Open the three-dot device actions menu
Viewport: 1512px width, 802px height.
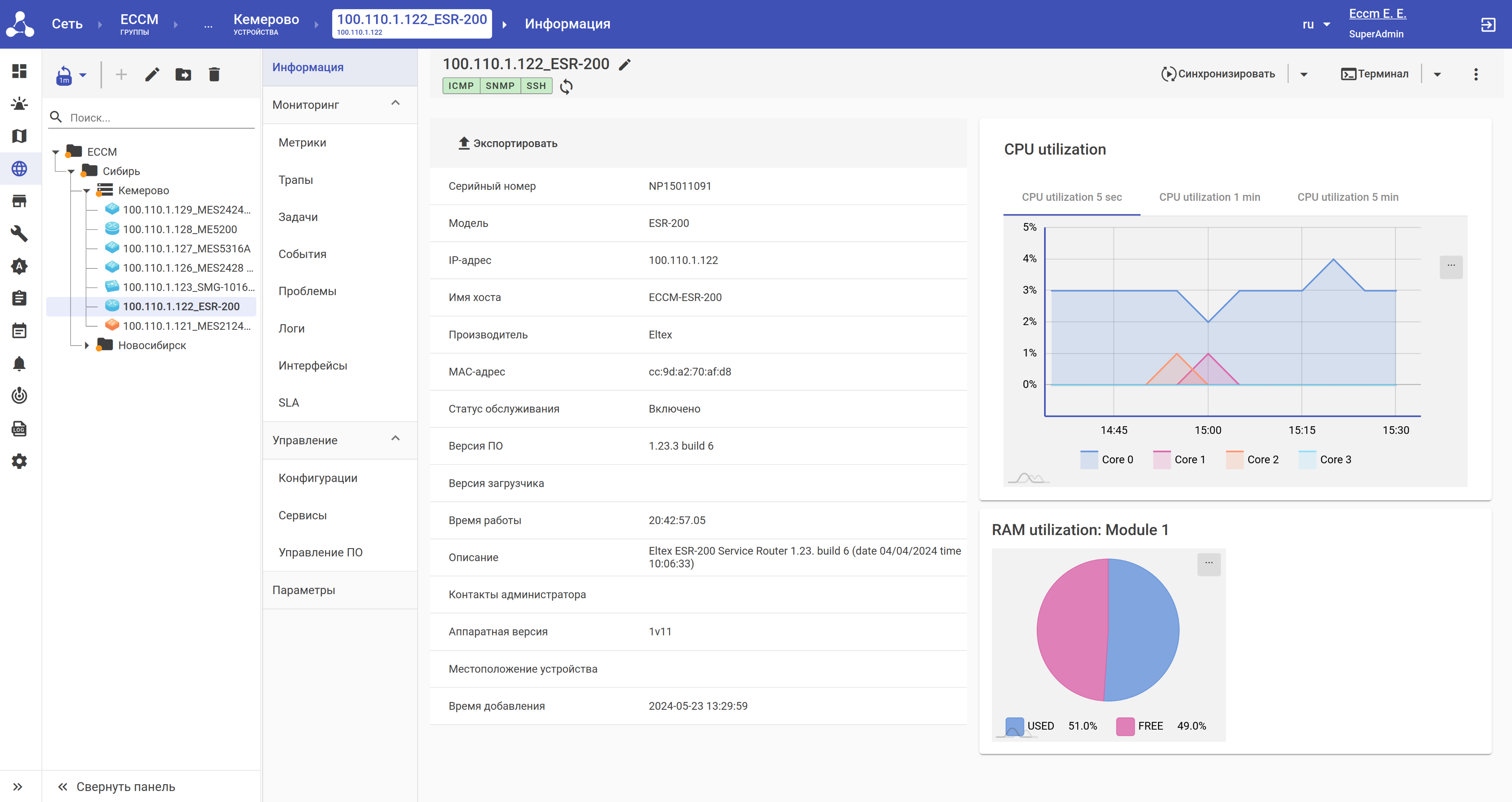pyautogui.click(x=1476, y=74)
